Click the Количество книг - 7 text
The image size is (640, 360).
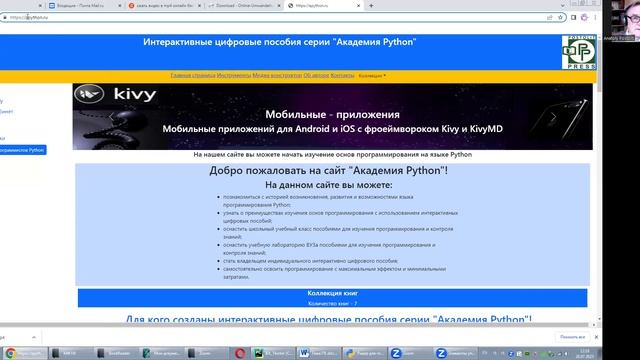[332, 304]
